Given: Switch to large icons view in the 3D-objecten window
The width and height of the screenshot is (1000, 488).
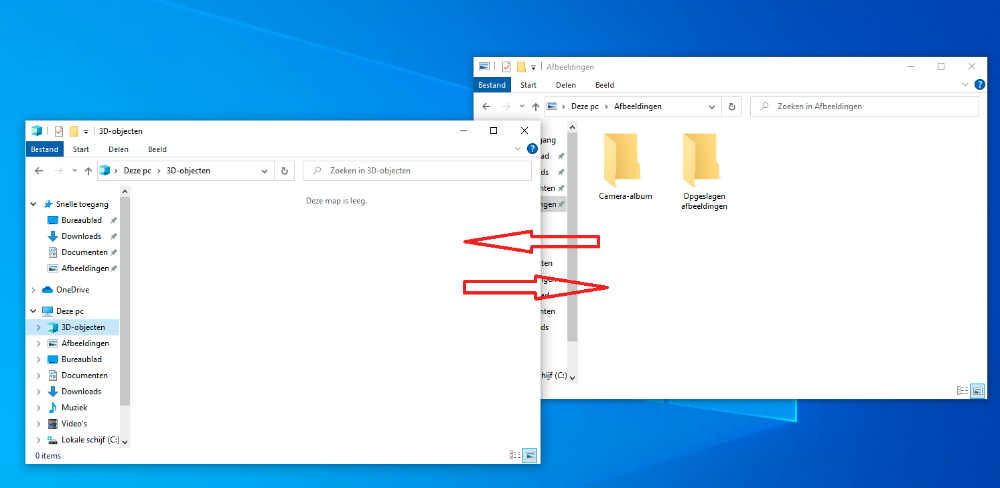Looking at the screenshot, I should coord(530,455).
